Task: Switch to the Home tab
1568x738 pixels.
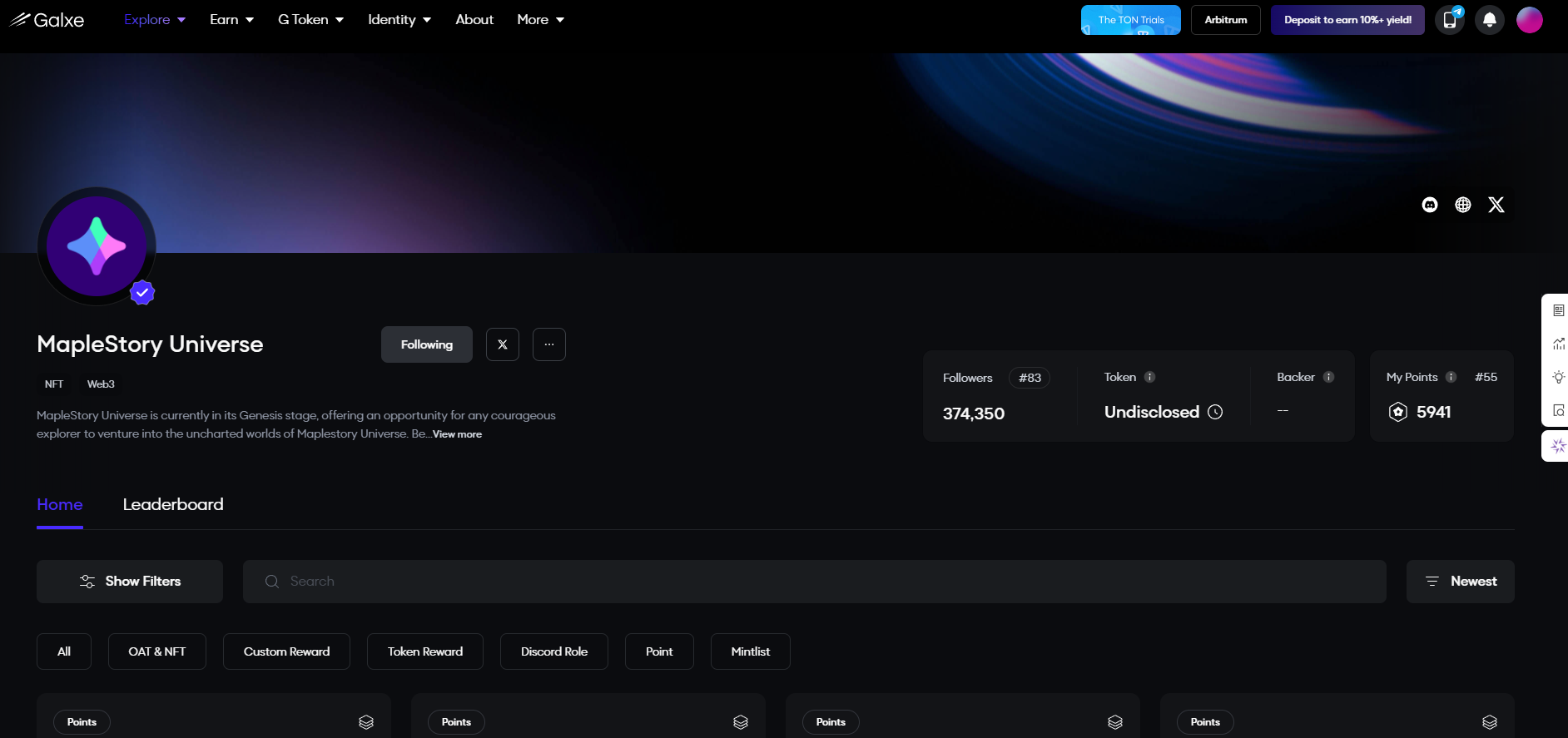Action: [60, 504]
